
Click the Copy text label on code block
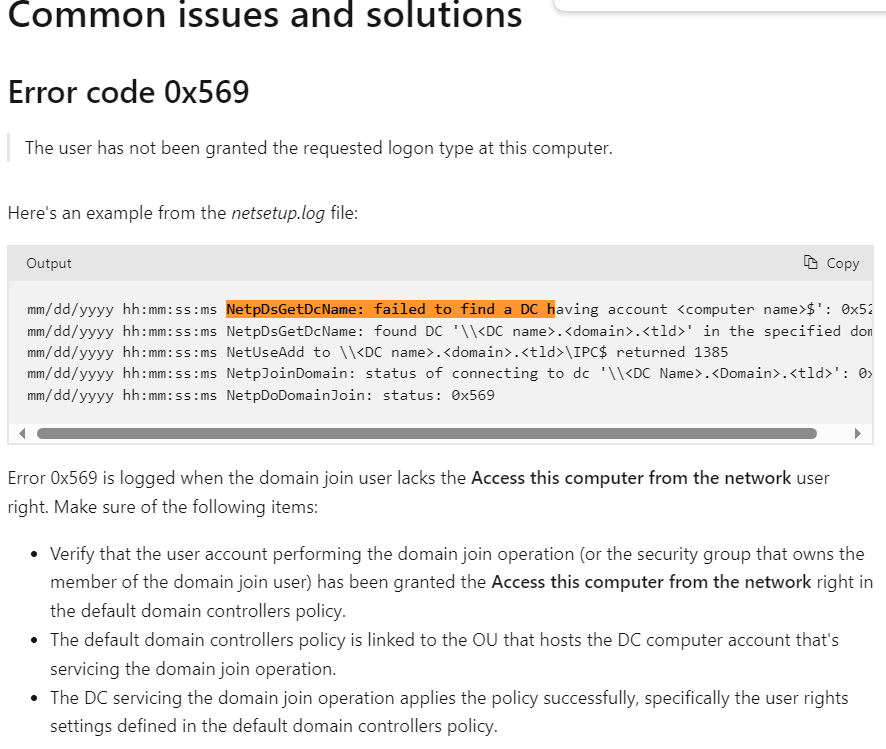(x=842, y=263)
